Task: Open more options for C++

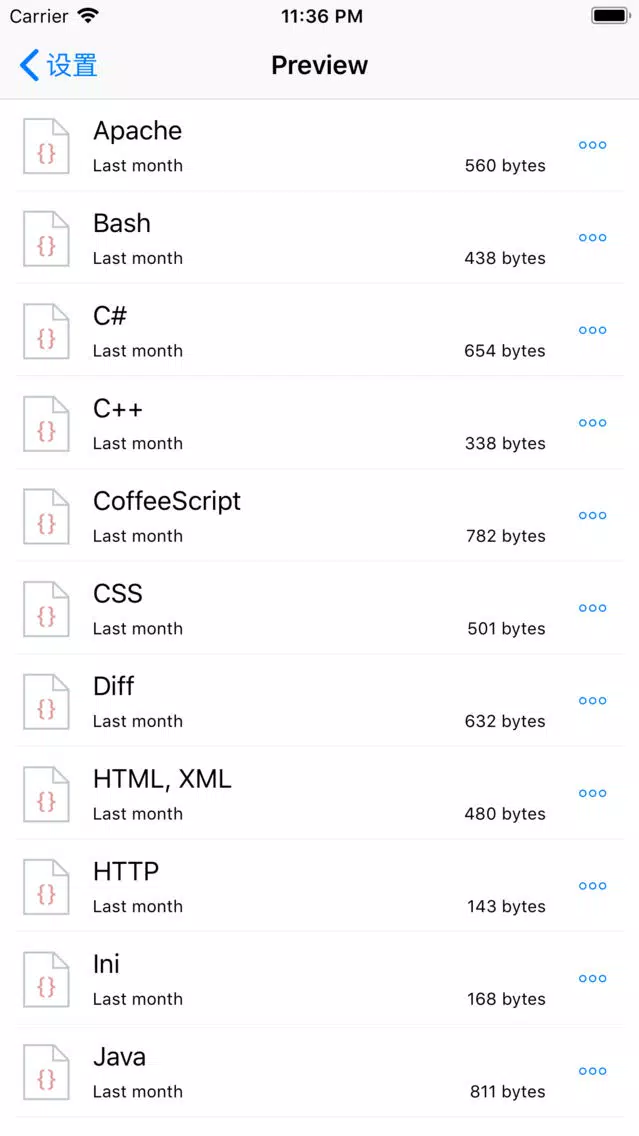Action: click(592, 423)
